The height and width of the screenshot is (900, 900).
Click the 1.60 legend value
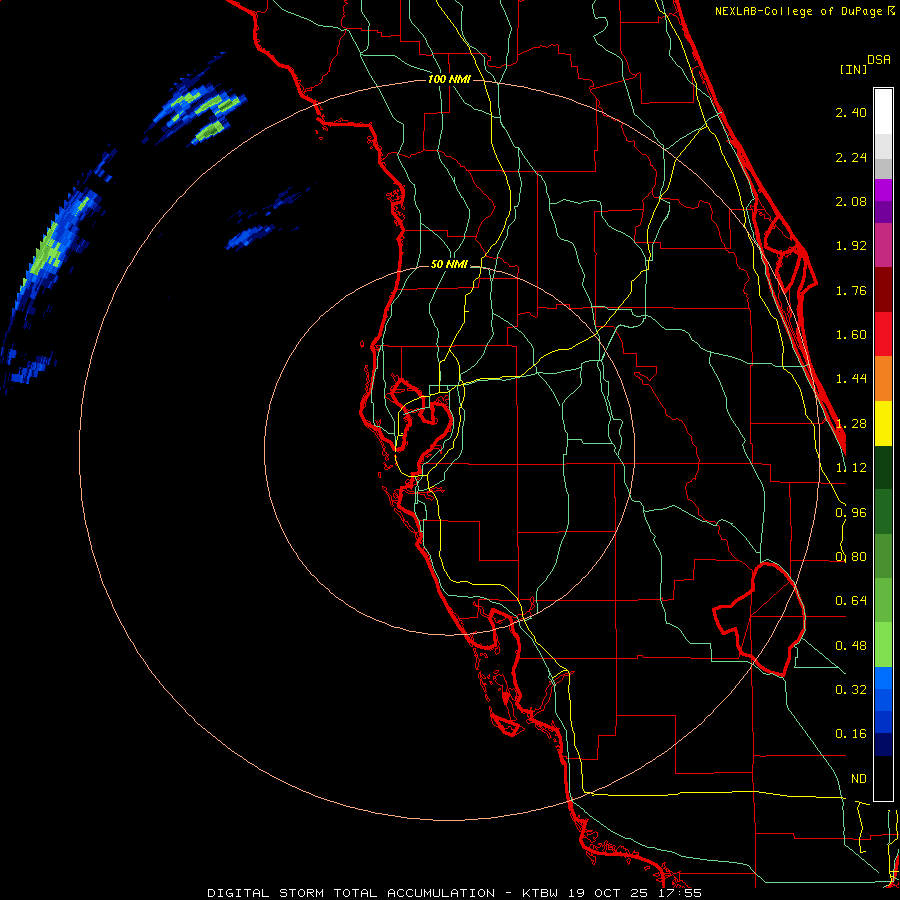(x=851, y=335)
